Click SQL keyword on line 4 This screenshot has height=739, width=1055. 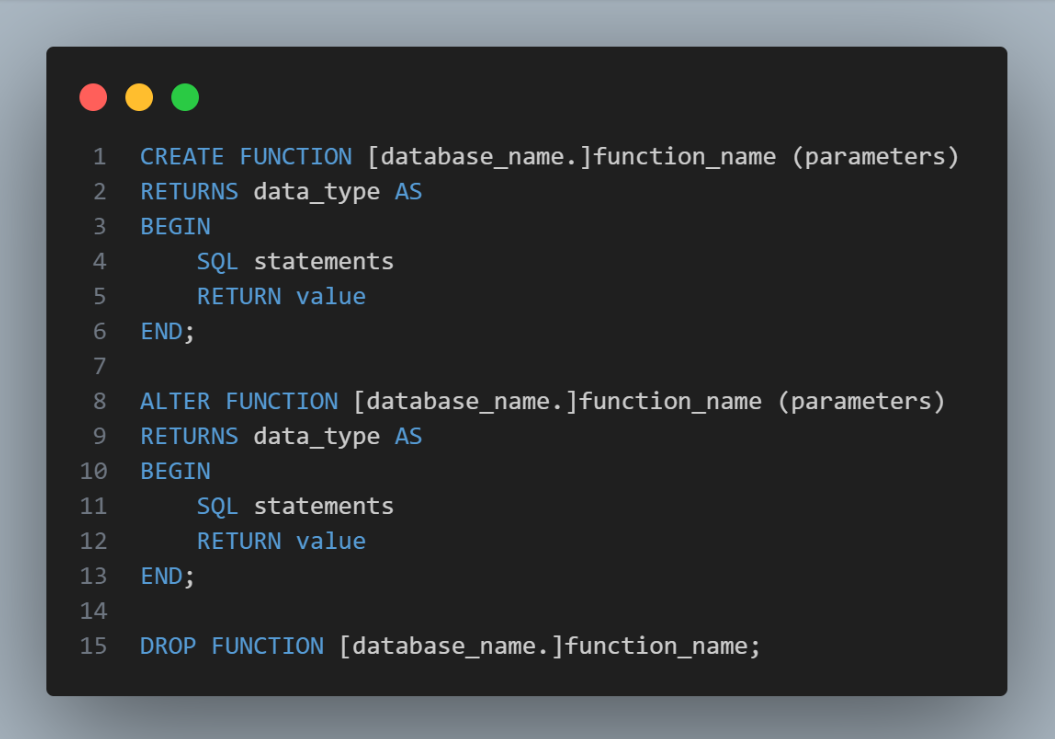coord(217,262)
